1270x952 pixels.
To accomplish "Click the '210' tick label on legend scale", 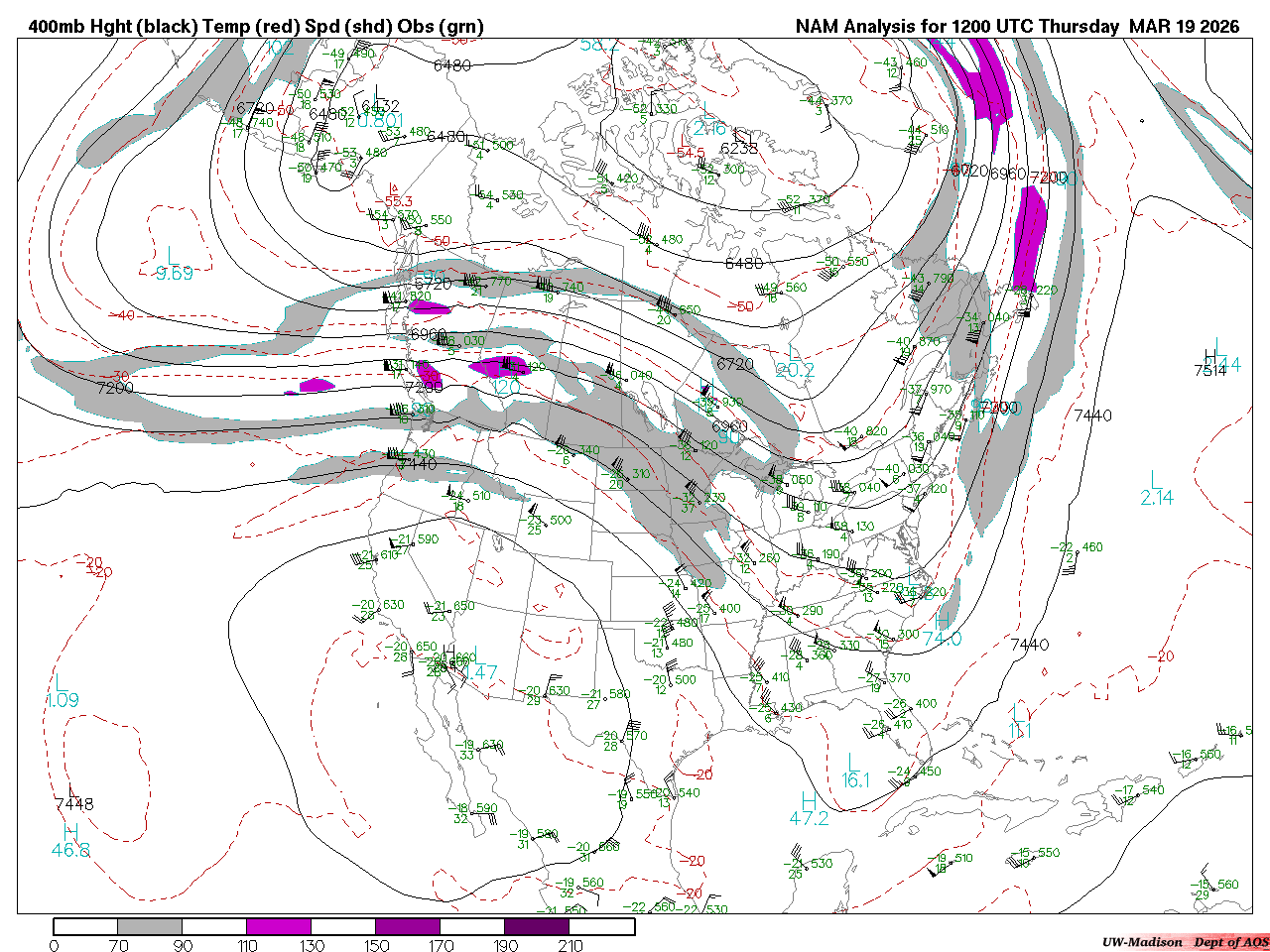I will pyautogui.click(x=570, y=945).
